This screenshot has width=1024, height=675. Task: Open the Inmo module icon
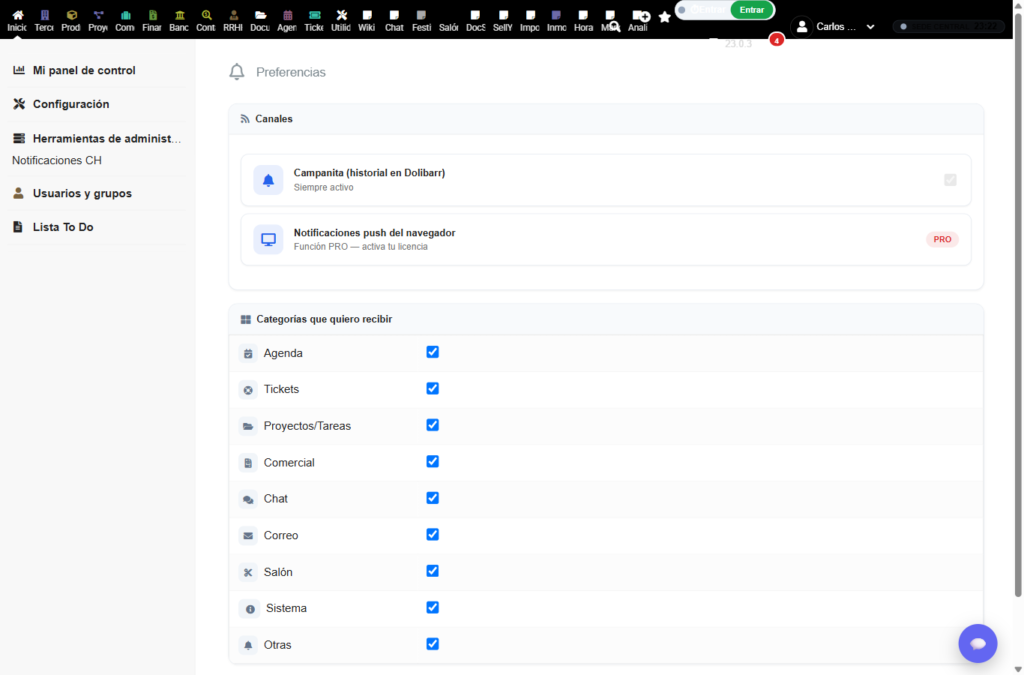click(x=556, y=15)
